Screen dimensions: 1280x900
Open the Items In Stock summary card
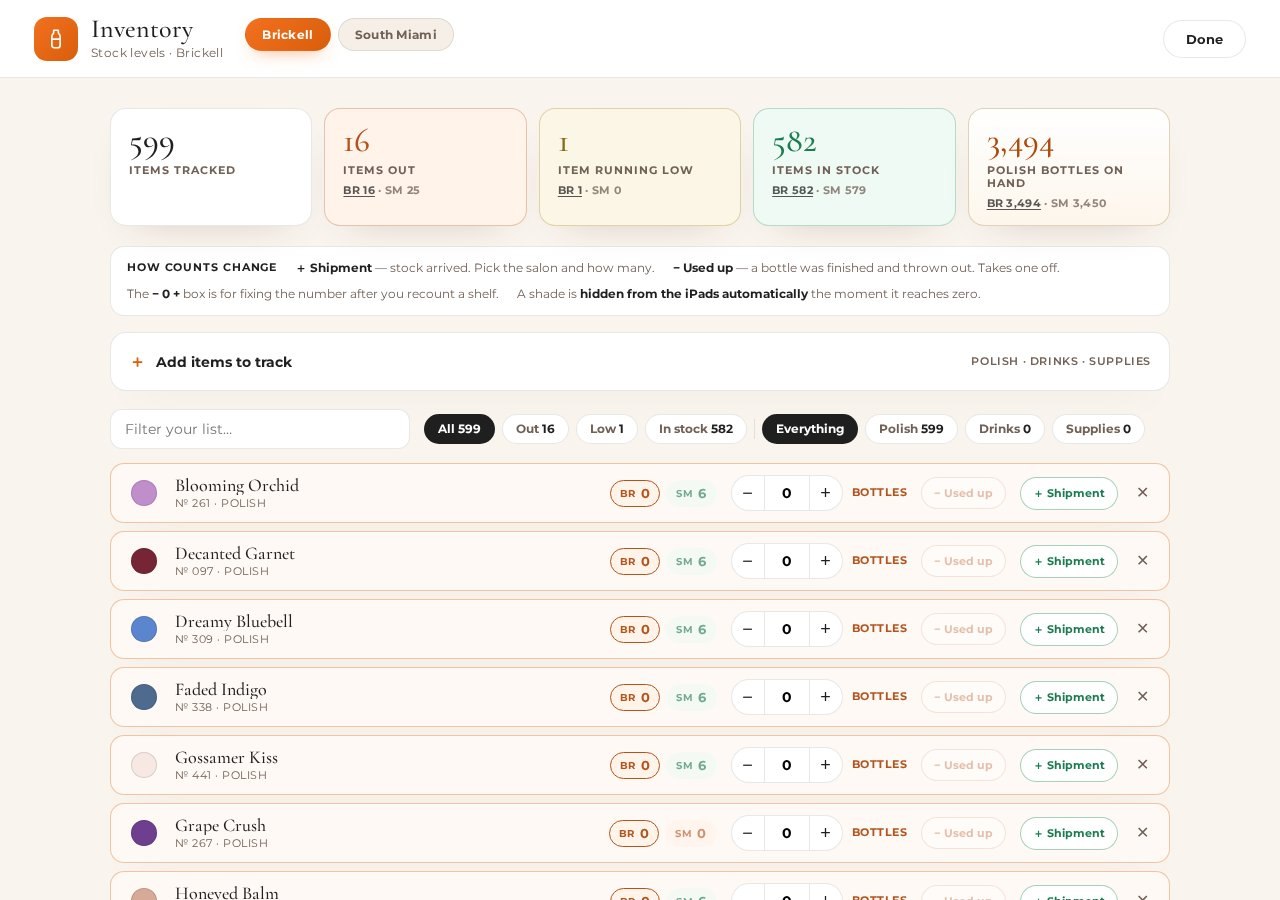click(x=854, y=167)
